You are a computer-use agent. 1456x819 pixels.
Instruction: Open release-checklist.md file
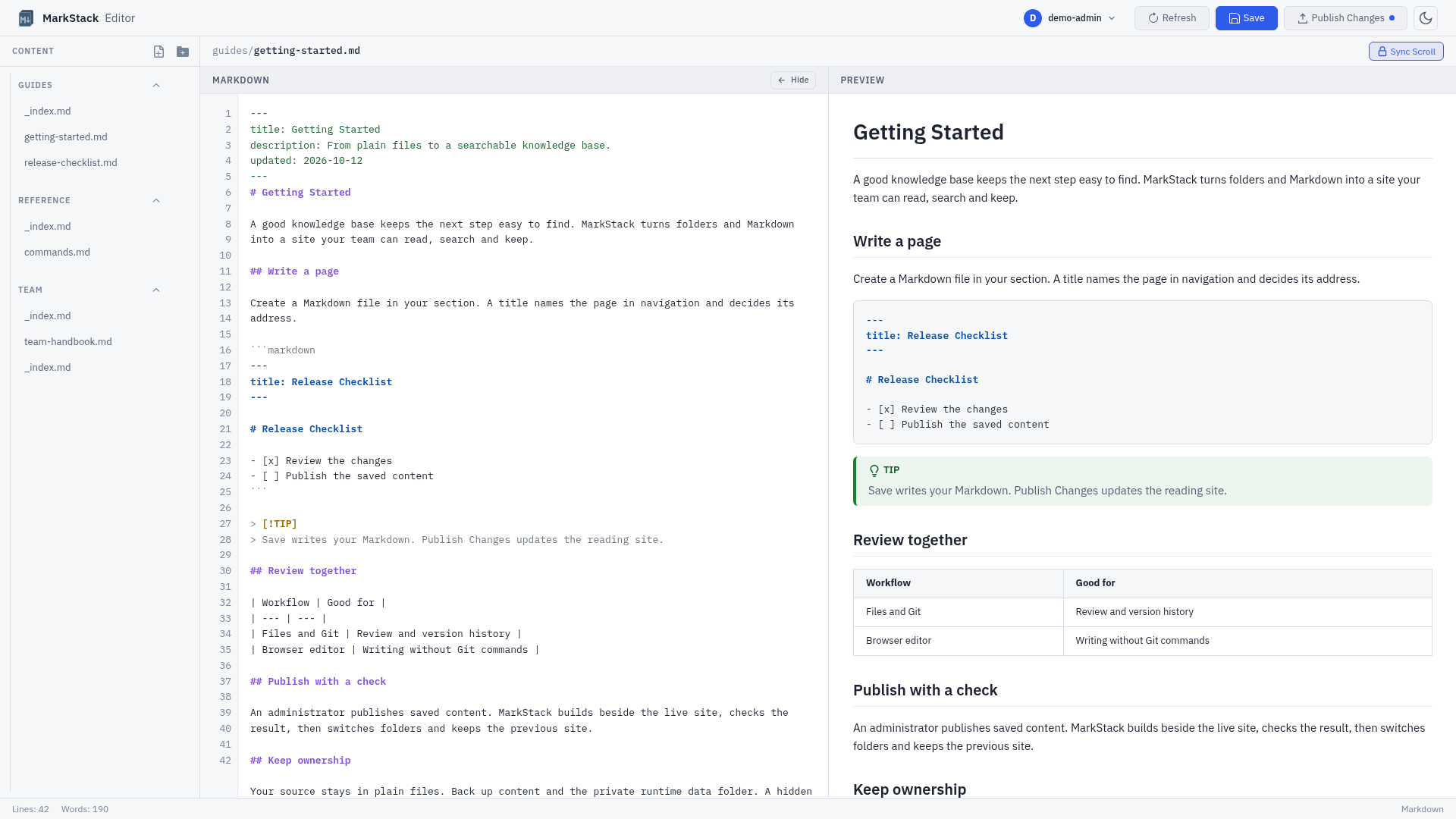(71, 163)
